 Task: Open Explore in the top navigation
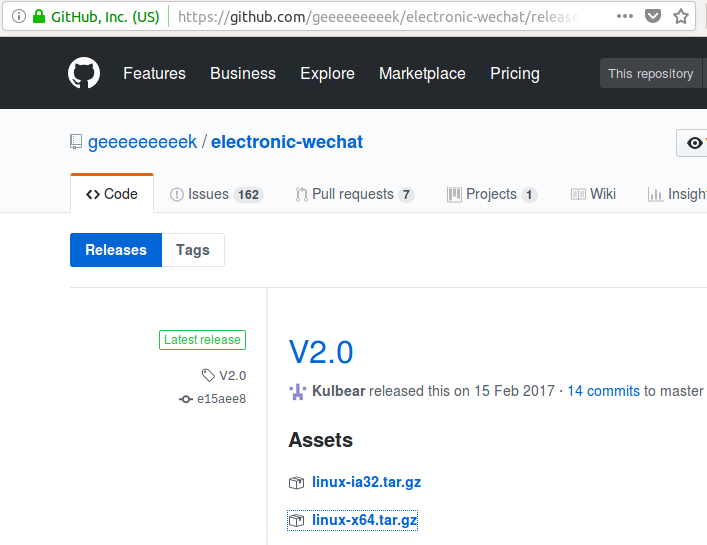click(x=327, y=73)
